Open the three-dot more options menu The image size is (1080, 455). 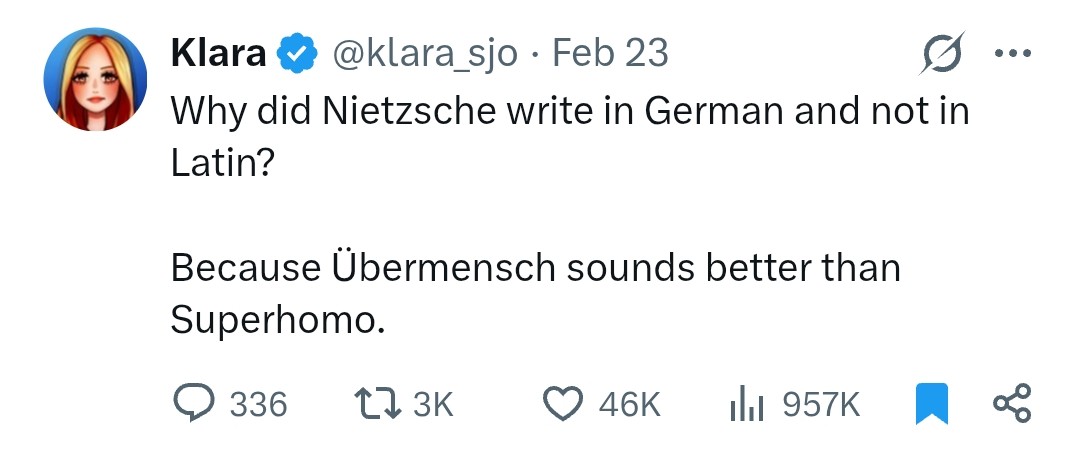[1011, 53]
